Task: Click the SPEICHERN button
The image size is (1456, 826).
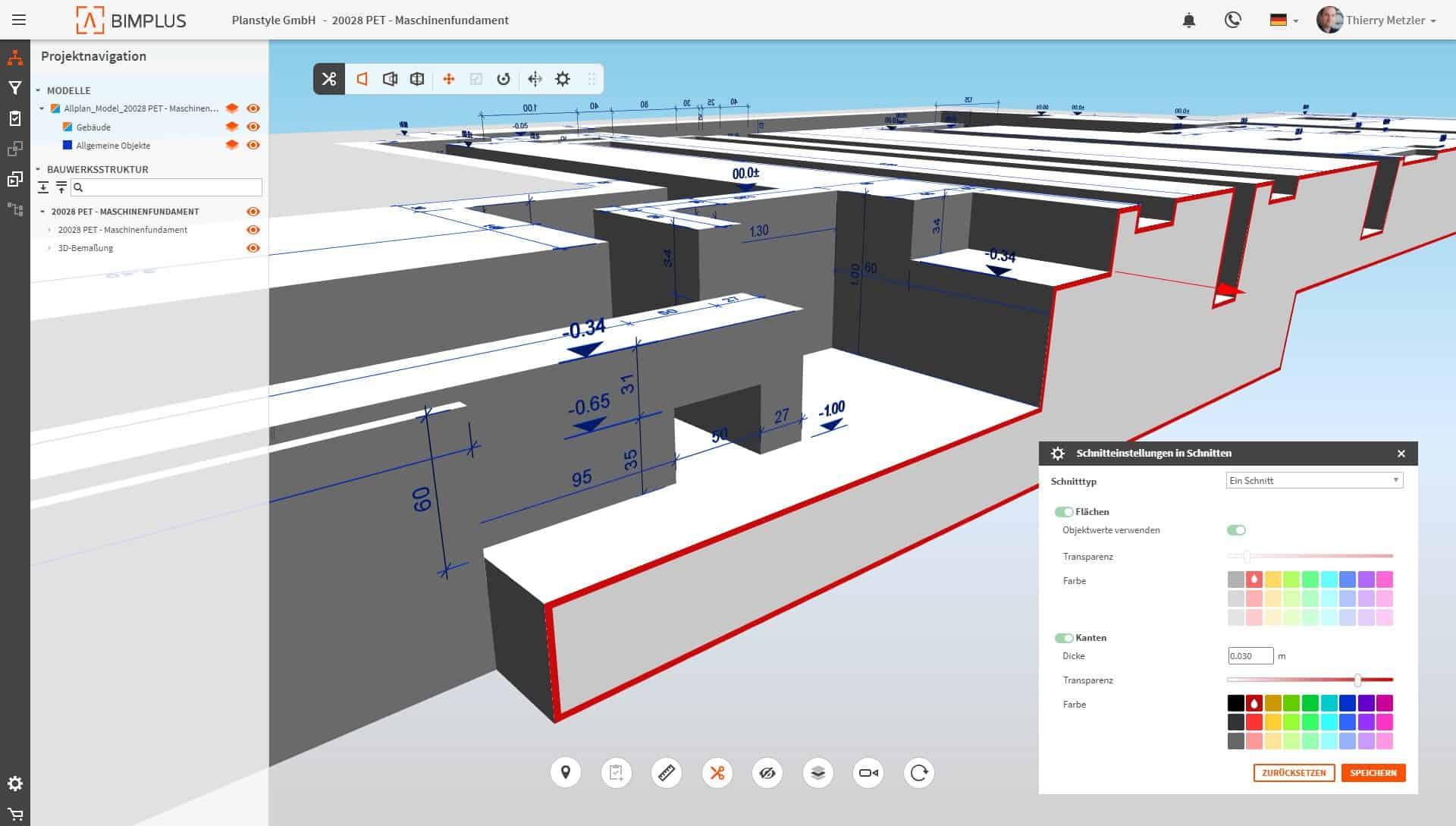Action: click(1373, 773)
